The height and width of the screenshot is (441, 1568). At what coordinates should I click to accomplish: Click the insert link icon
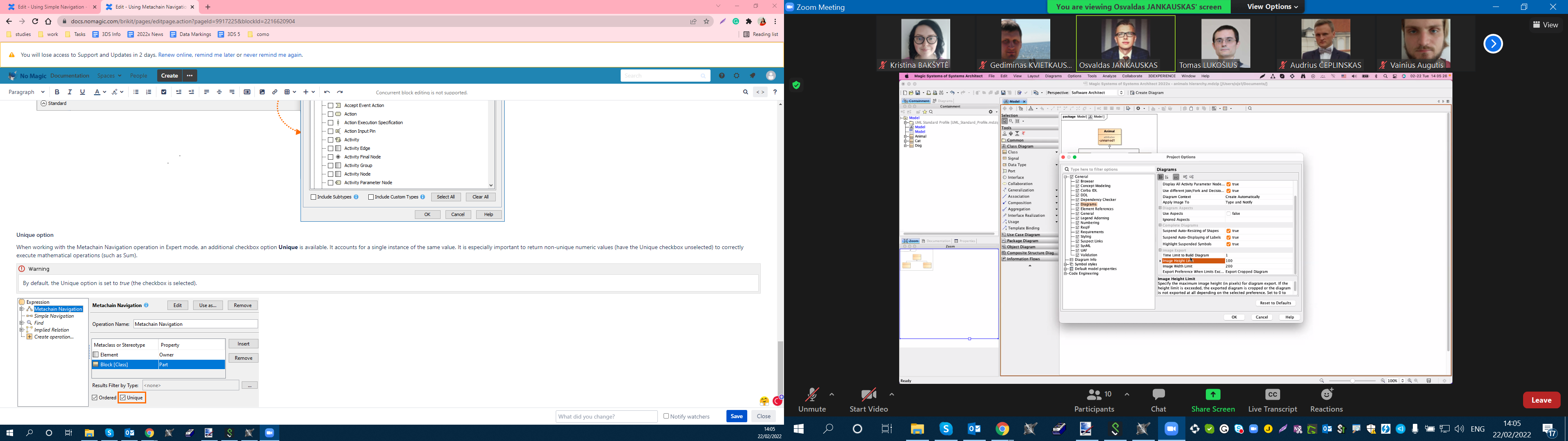coord(274,92)
